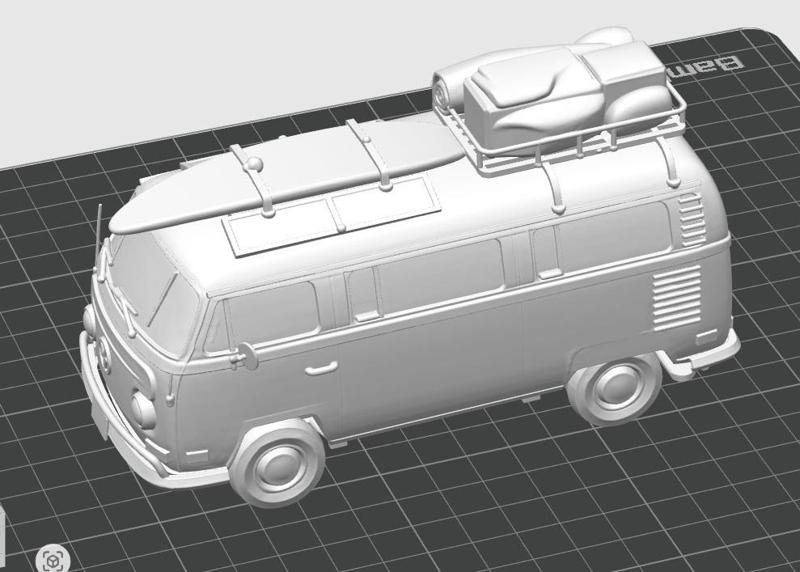
Task: Click the 3D view cube icon button
Action: click(x=53, y=560)
